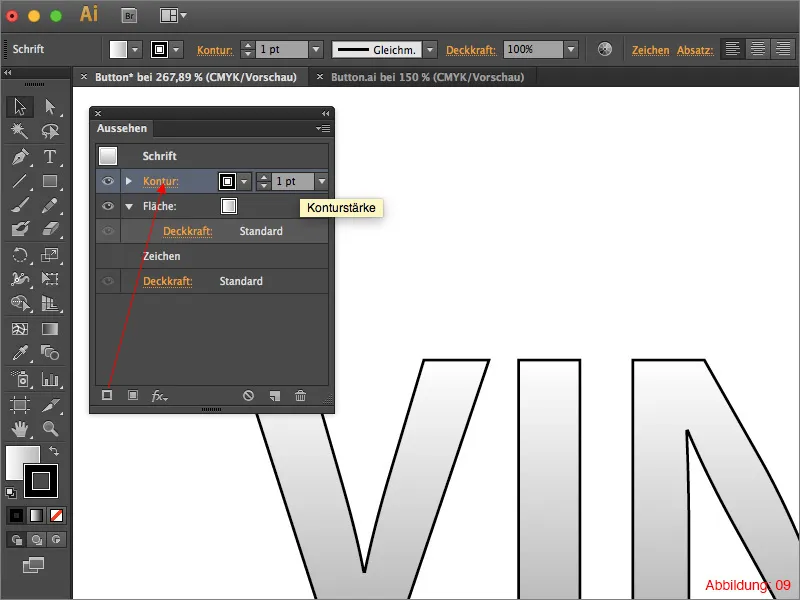The height and width of the screenshot is (600, 800).
Task: Select the Shape Builder tool
Action: [x=20, y=303]
